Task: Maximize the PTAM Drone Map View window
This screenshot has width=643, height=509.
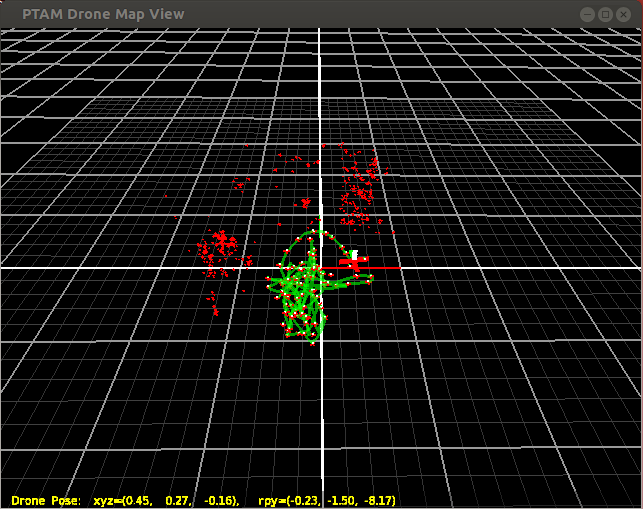Action: pyautogui.click(x=606, y=14)
